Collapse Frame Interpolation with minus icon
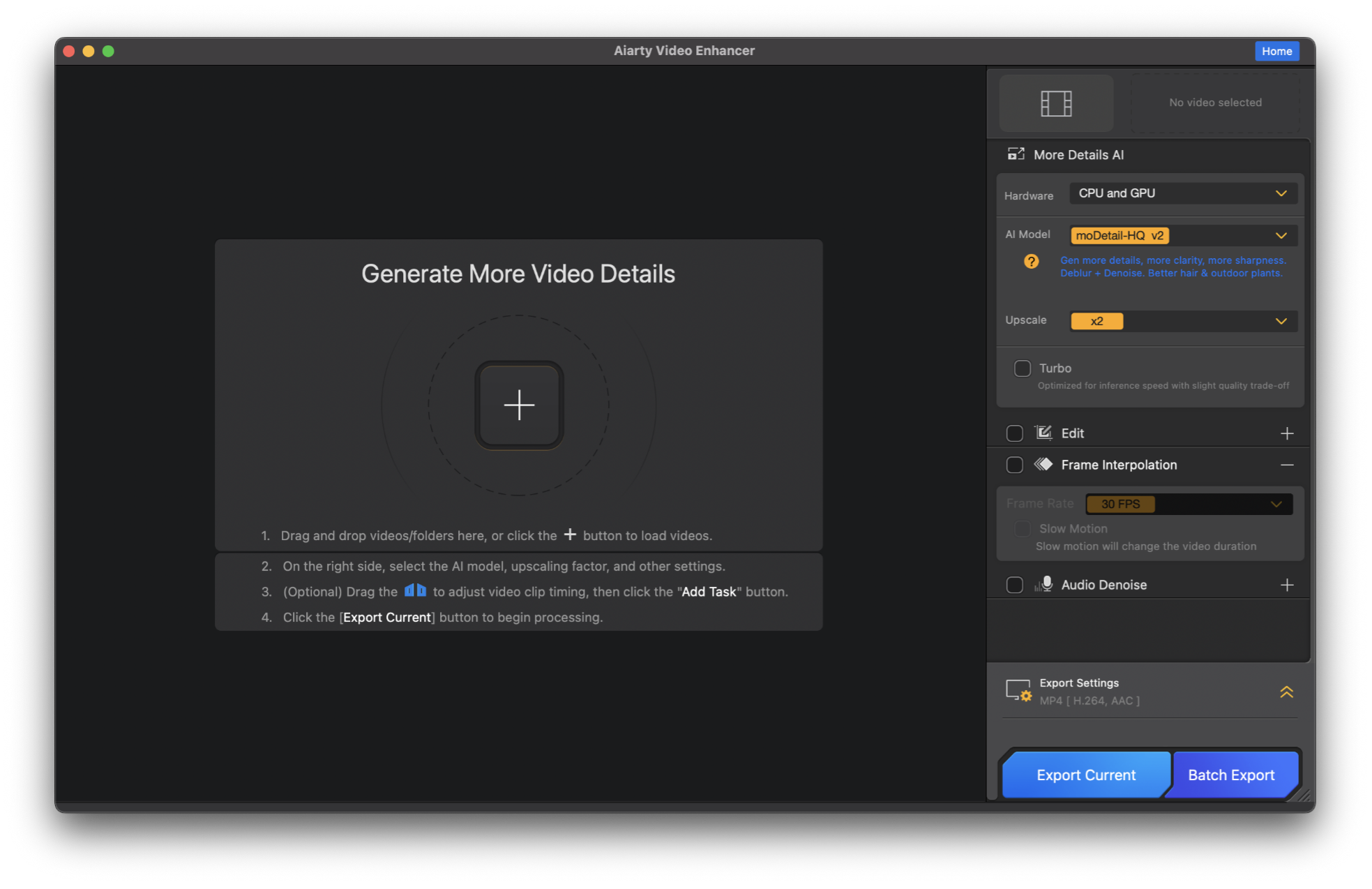The width and height of the screenshot is (1372, 889). point(1287,465)
